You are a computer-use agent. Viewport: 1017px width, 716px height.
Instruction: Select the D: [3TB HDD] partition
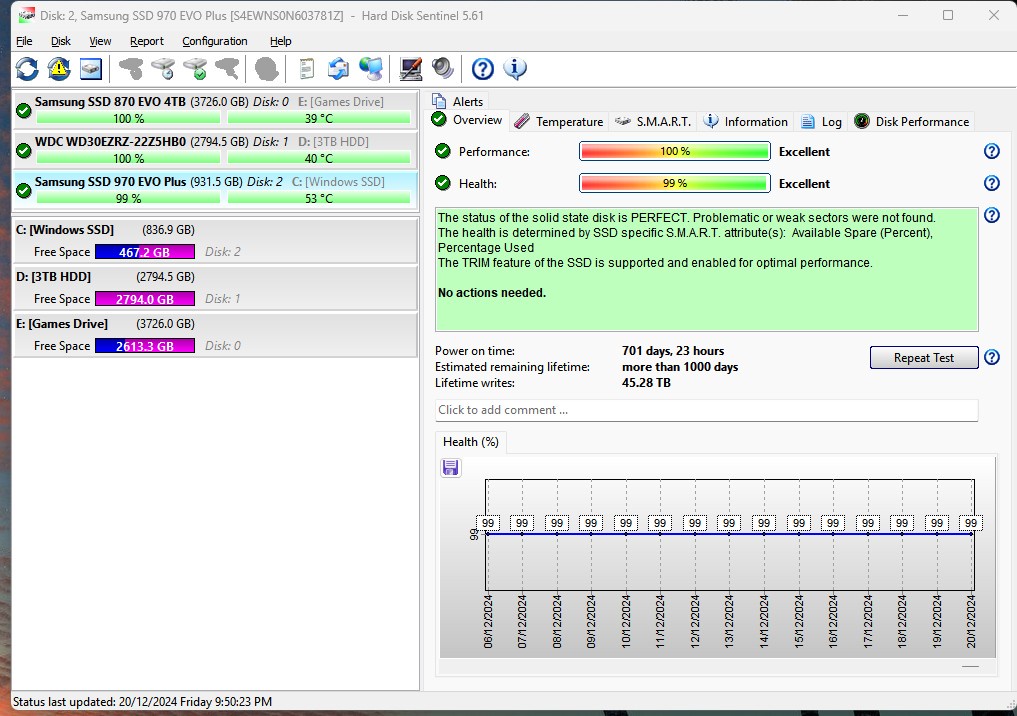(215, 288)
